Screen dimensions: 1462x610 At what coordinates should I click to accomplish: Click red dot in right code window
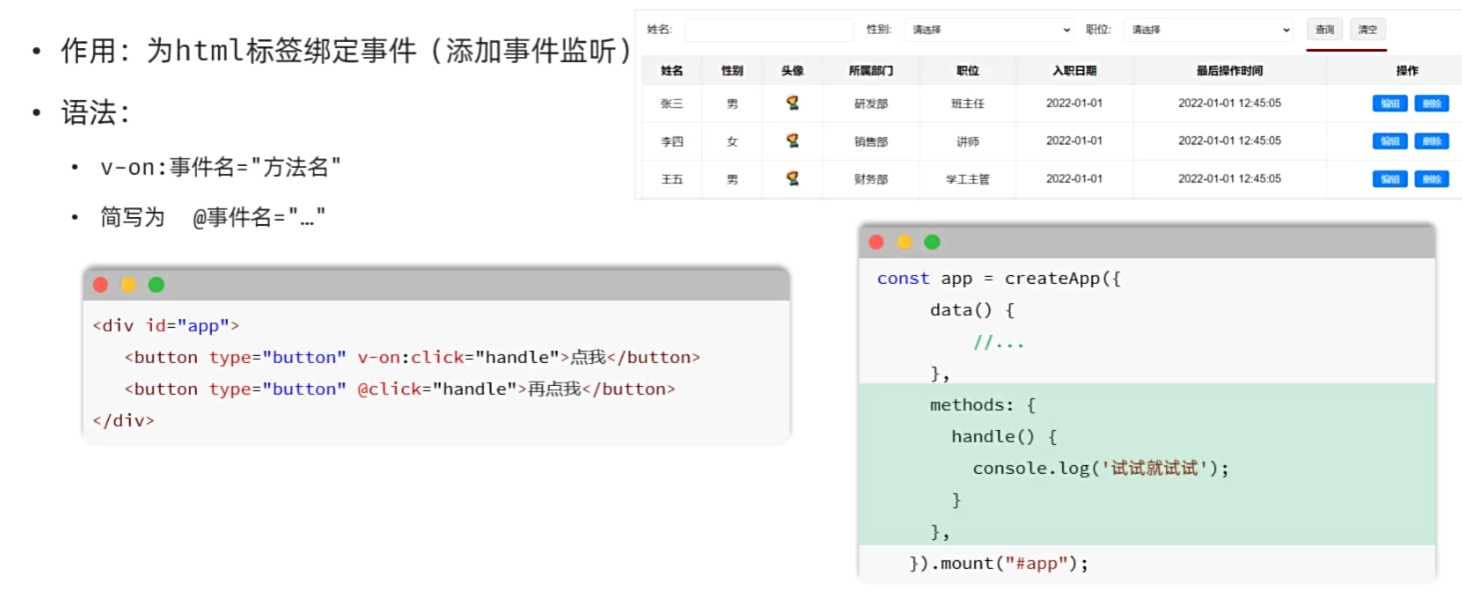click(x=877, y=242)
